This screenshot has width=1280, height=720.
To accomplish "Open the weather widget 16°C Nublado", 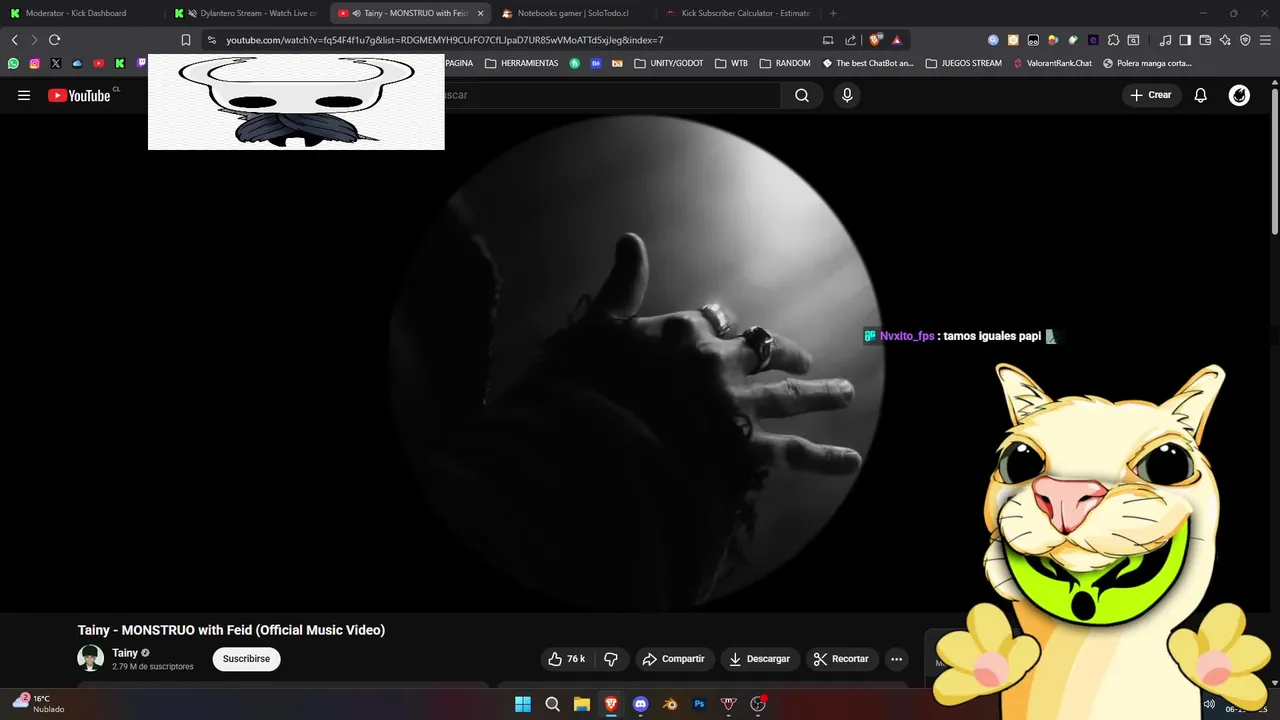I will coord(38,703).
